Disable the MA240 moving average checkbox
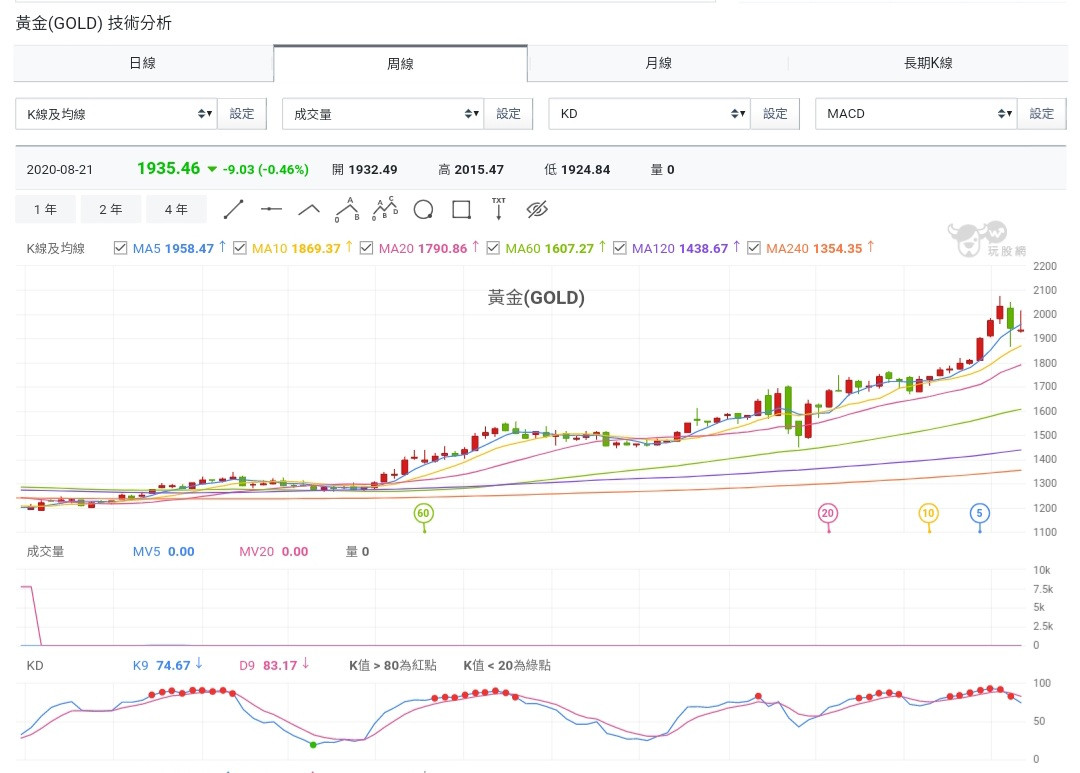 point(754,248)
